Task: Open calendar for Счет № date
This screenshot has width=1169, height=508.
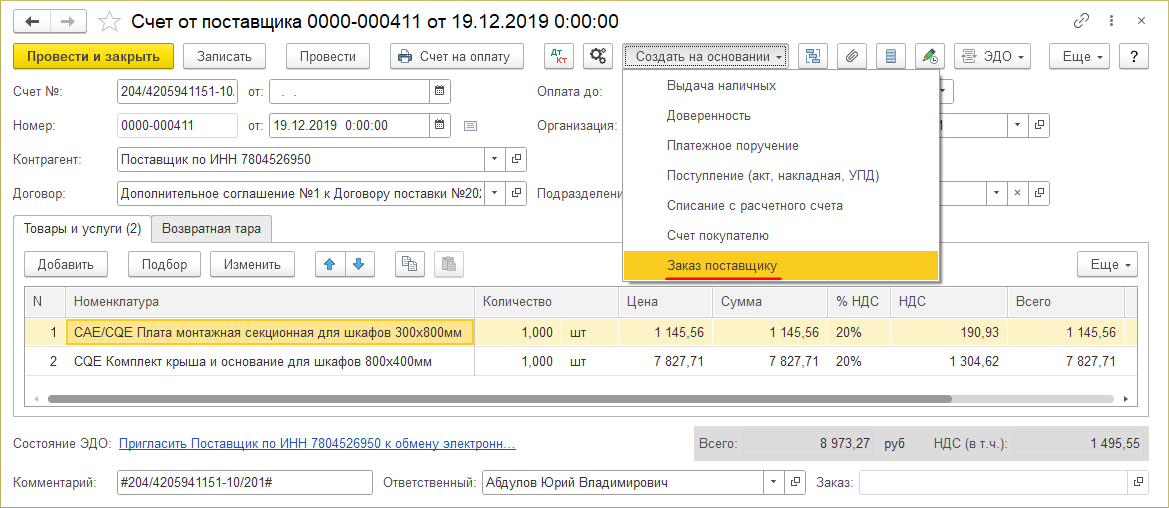Action: (440, 91)
